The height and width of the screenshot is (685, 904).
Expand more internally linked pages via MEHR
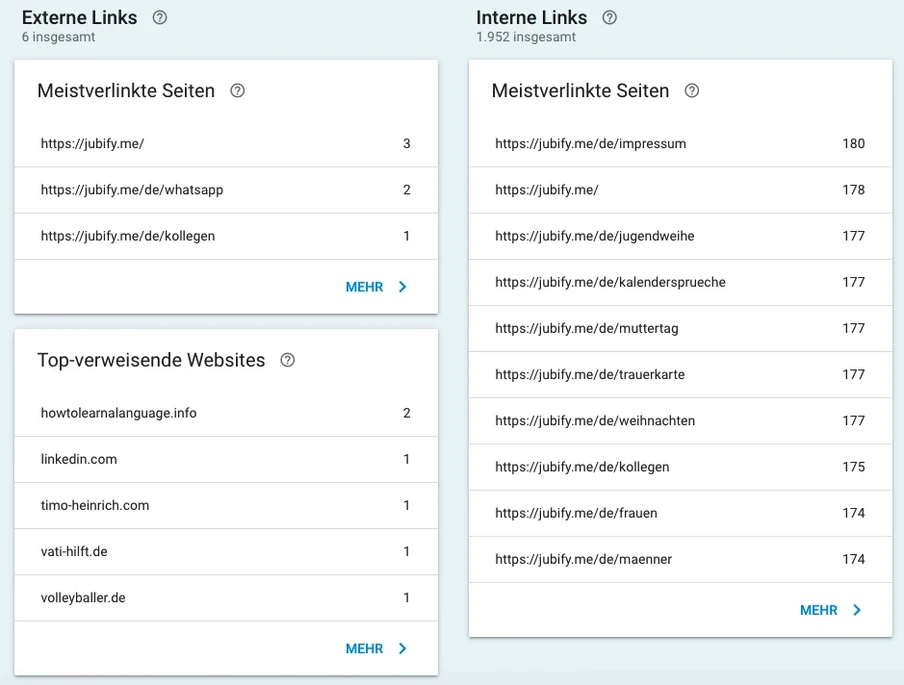819,609
